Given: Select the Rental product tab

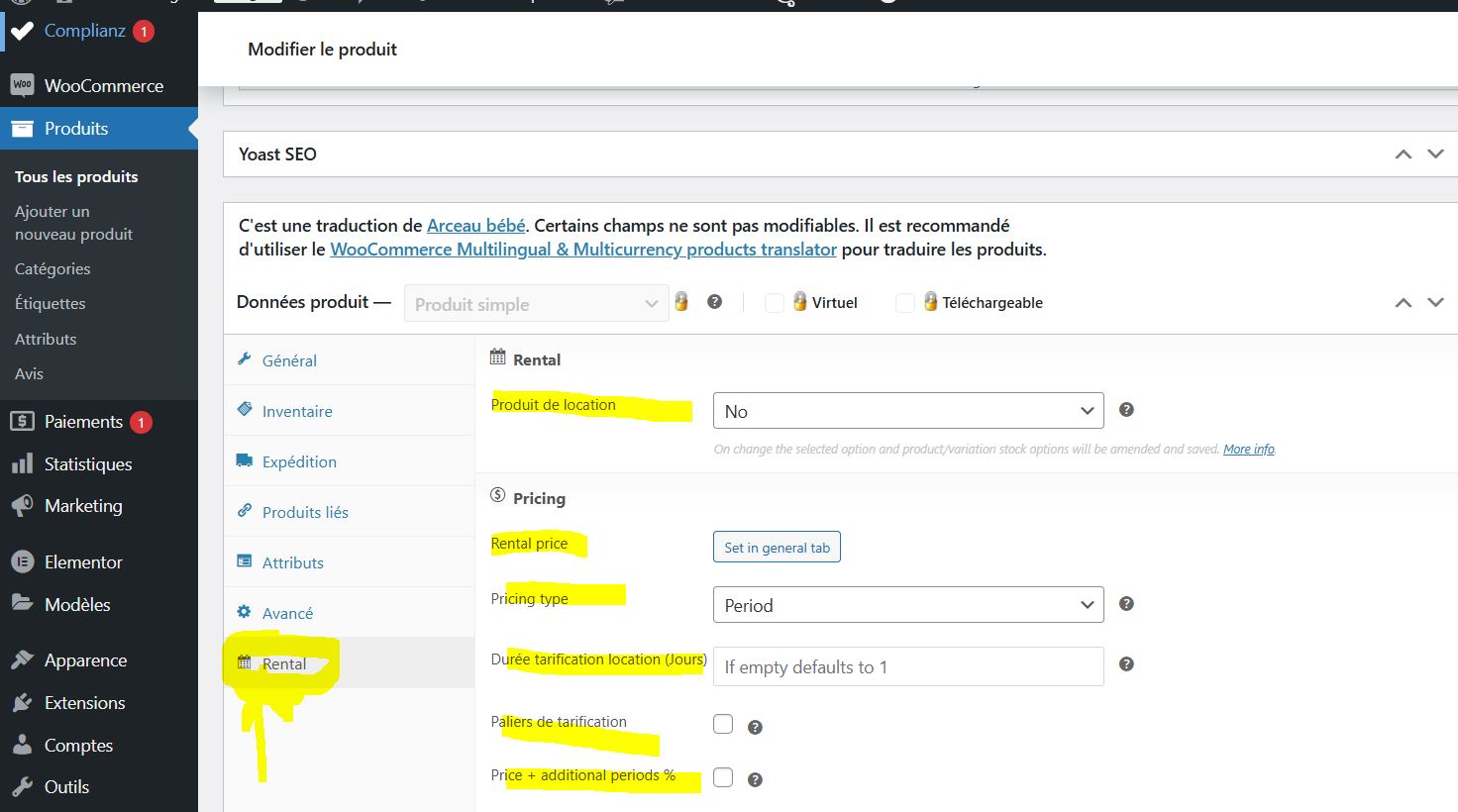Looking at the screenshot, I should coord(350,663).
